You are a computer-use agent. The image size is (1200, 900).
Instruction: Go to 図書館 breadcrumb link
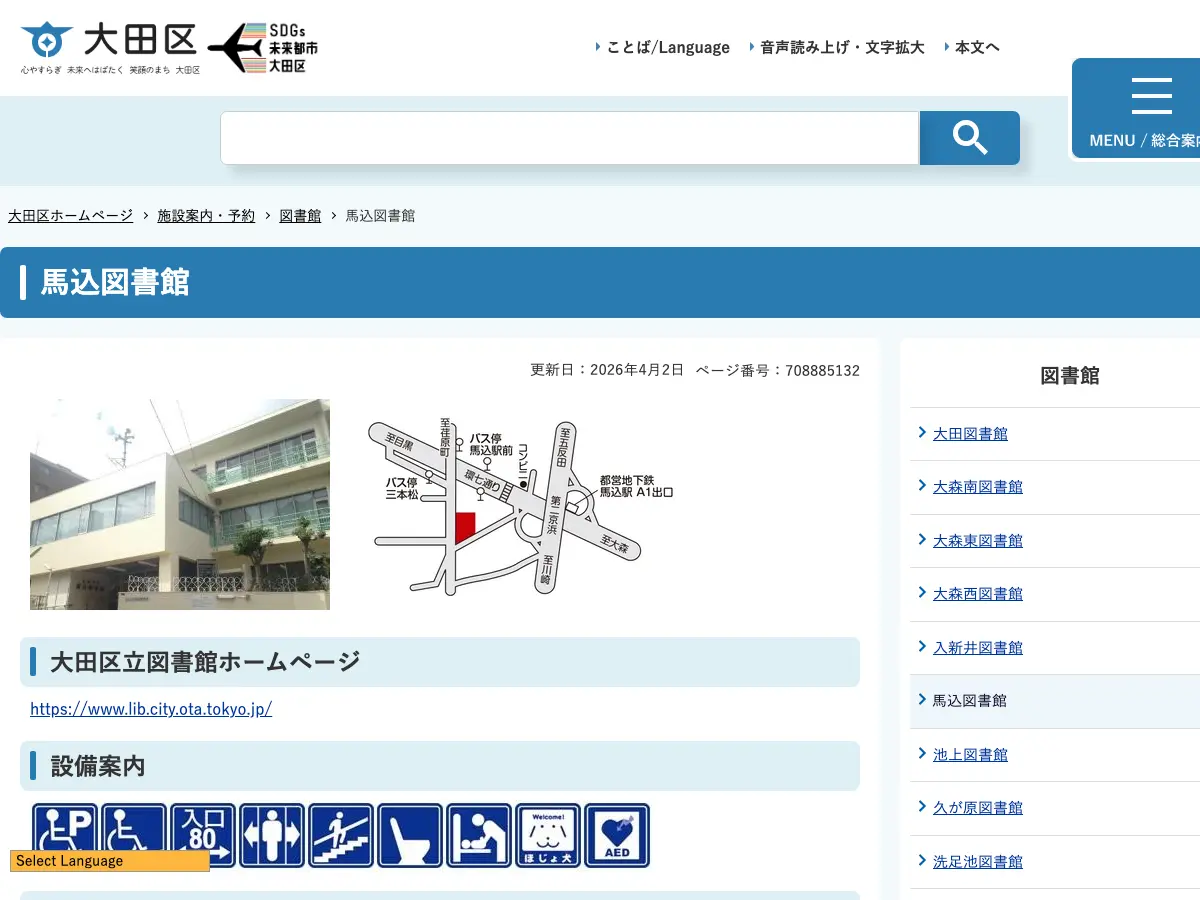click(x=300, y=216)
